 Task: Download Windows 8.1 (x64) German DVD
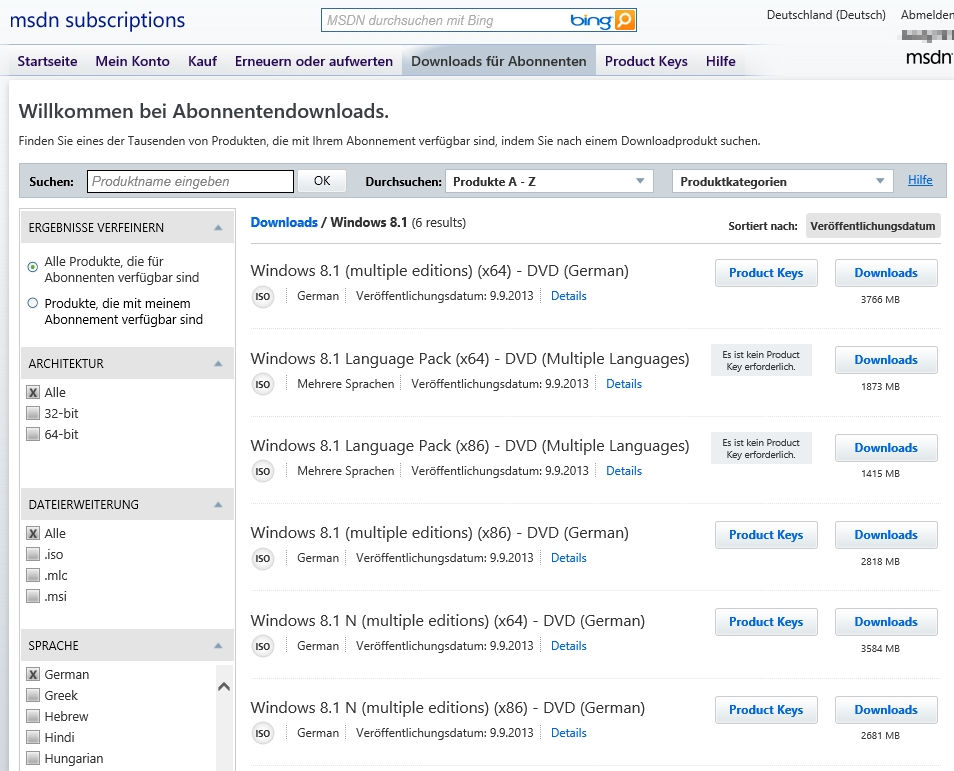point(886,273)
